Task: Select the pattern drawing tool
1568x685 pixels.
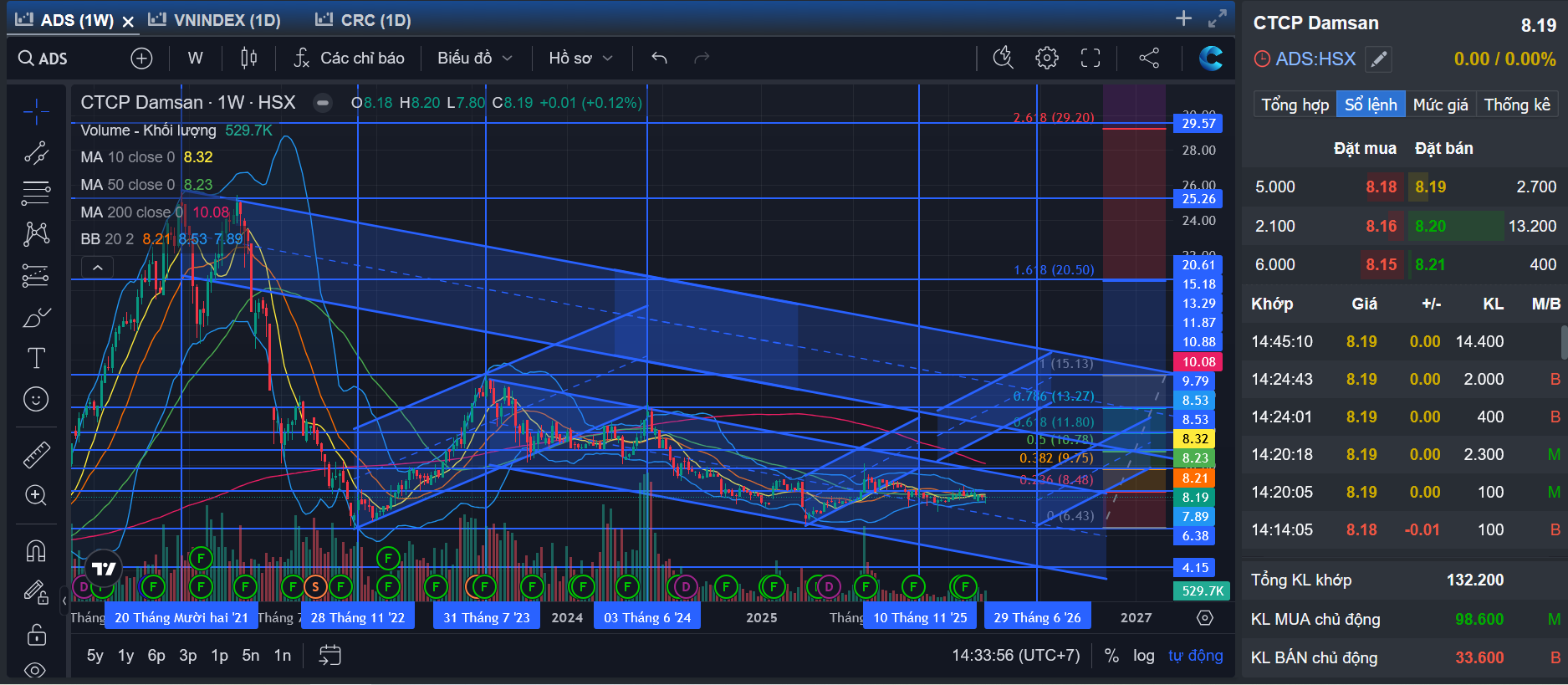Action: [x=36, y=233]
